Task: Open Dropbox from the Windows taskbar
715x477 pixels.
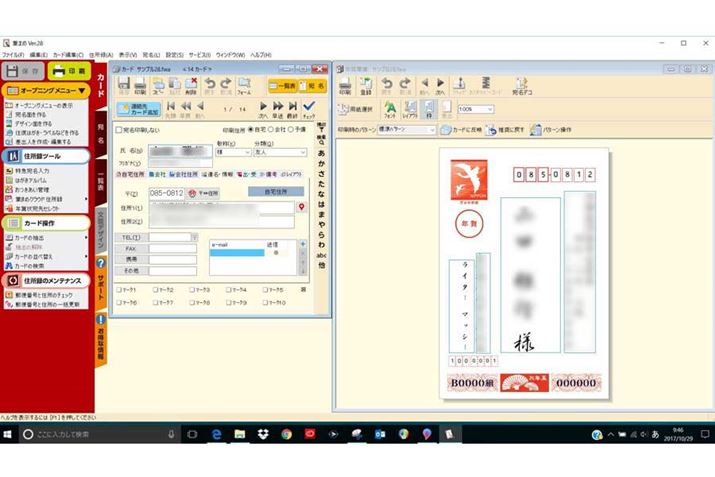Action: coord(262,435)
